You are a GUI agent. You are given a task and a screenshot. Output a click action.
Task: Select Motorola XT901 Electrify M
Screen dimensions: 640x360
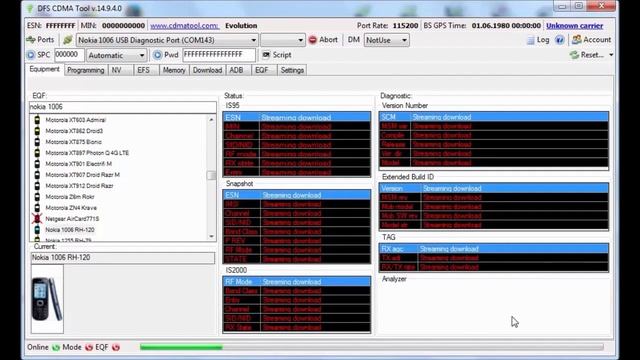click(78, 164)
